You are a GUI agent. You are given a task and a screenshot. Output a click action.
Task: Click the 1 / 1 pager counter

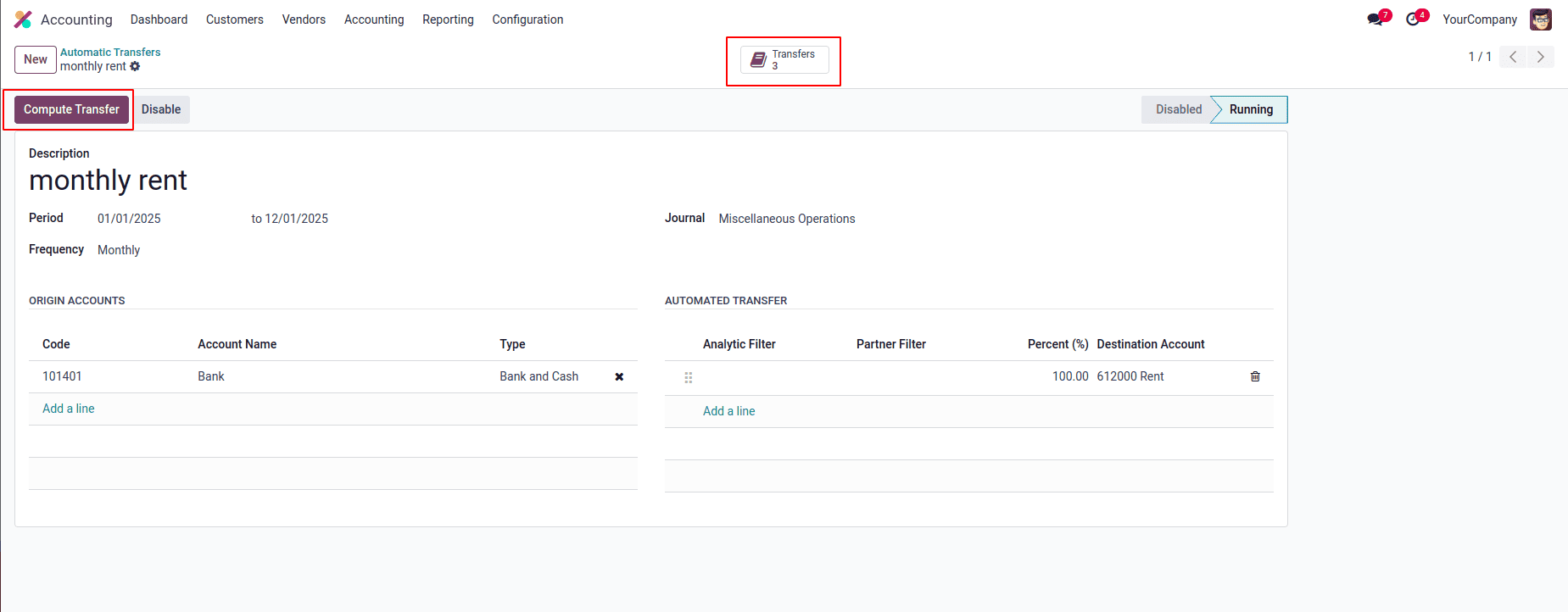(1480, 57)
